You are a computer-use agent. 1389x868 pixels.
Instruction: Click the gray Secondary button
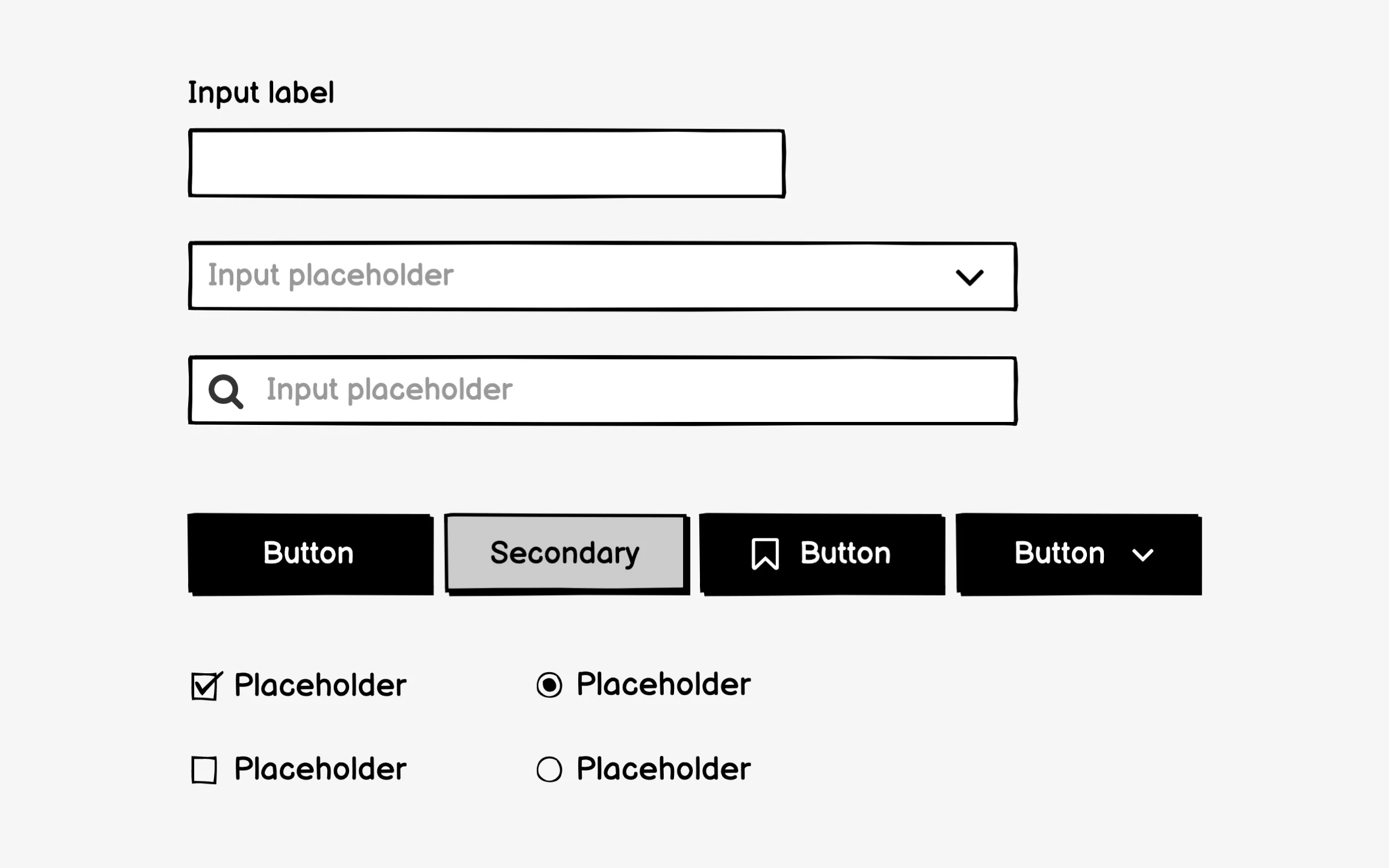pos(565,553)
